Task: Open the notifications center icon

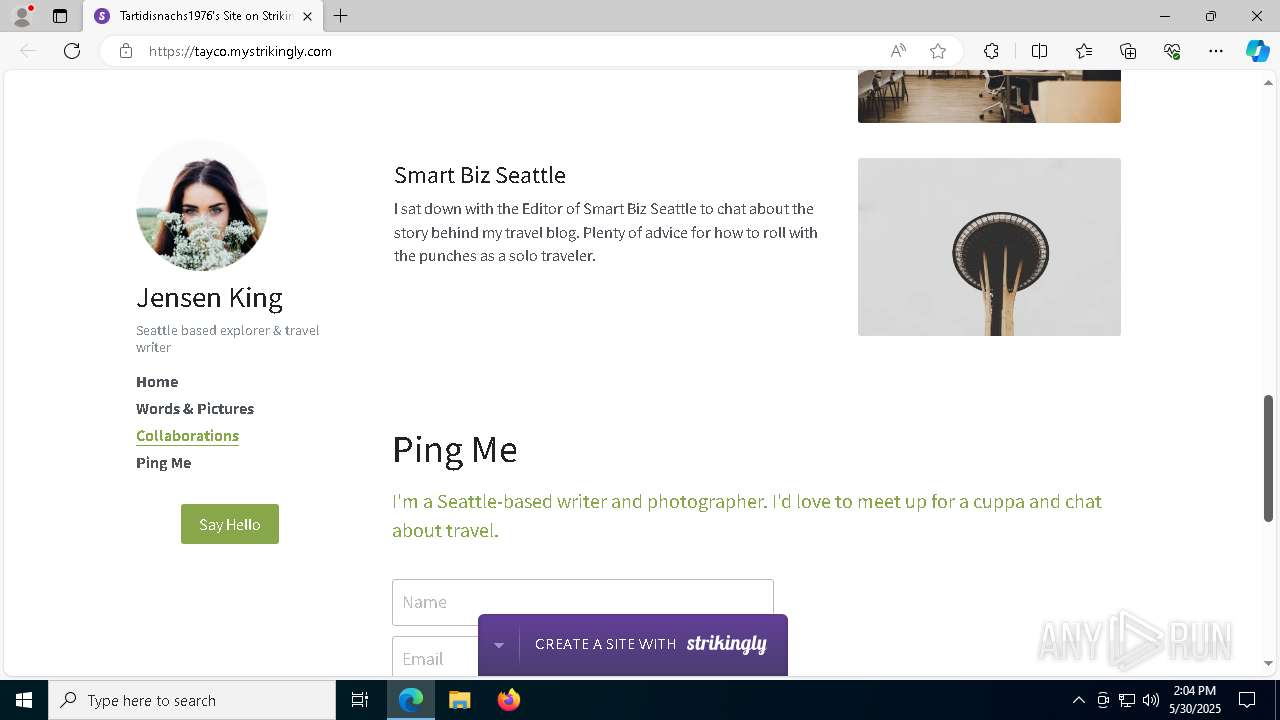Action: (1247, 700)
